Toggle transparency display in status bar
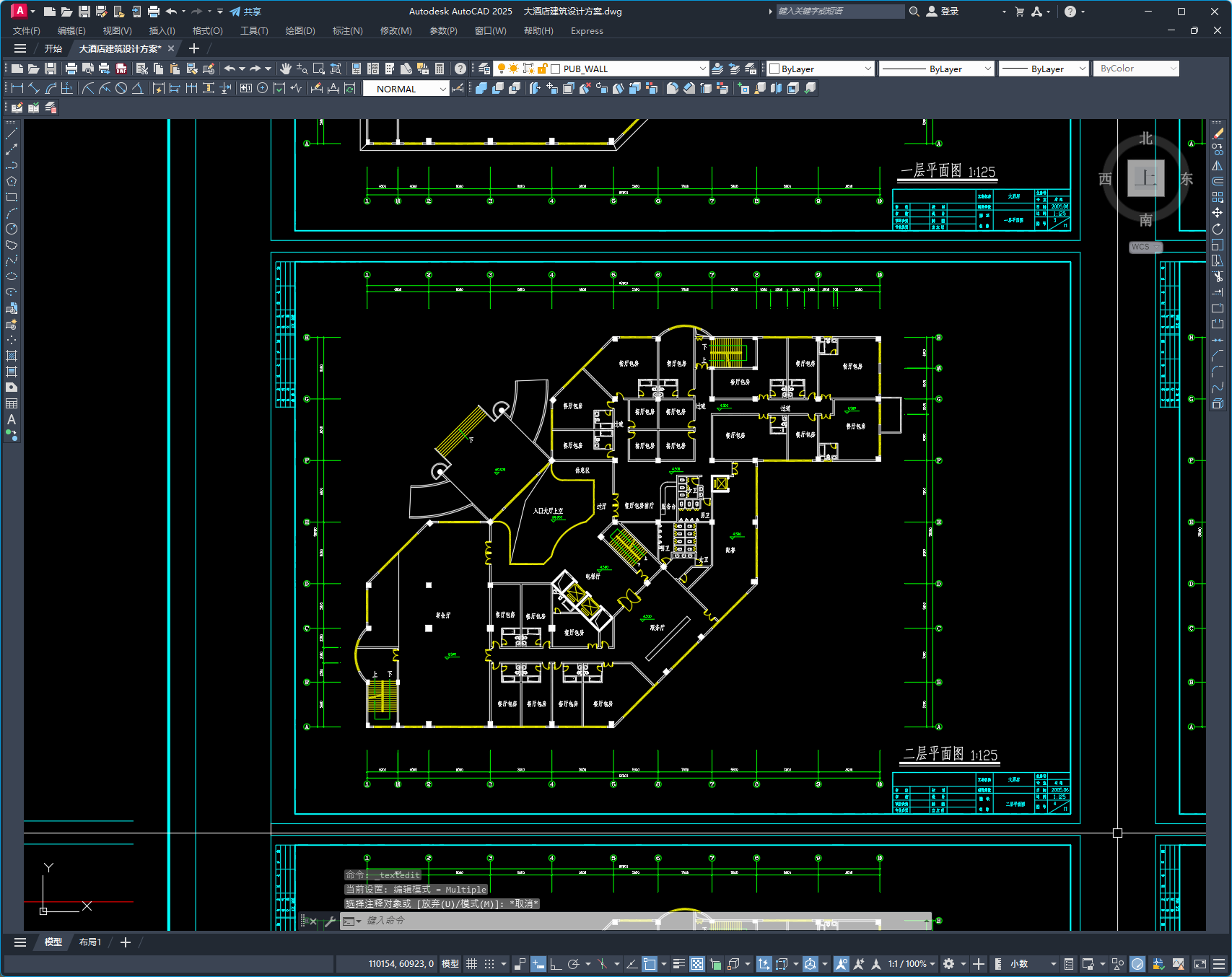Image resolution: width=1232 pixels, height=977 pixels. pos(697,964)
